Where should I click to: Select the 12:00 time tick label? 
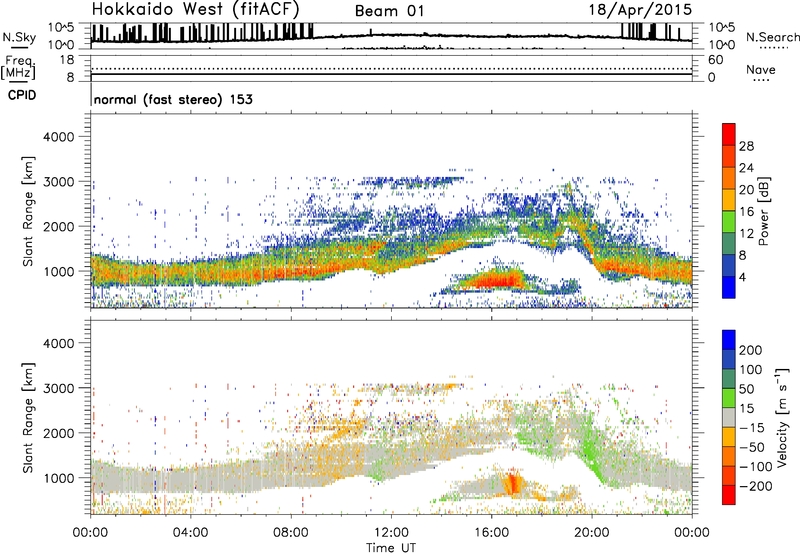click(391, 533)
